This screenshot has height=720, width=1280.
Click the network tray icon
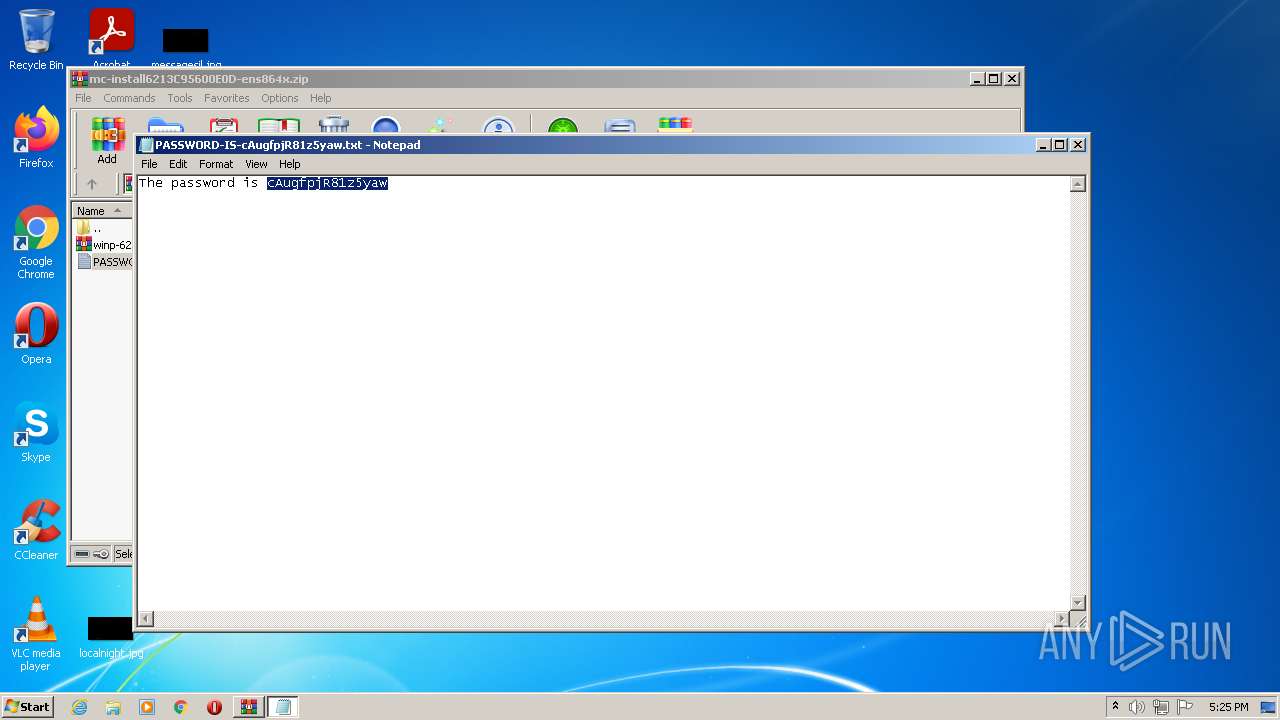point(1161,707)
